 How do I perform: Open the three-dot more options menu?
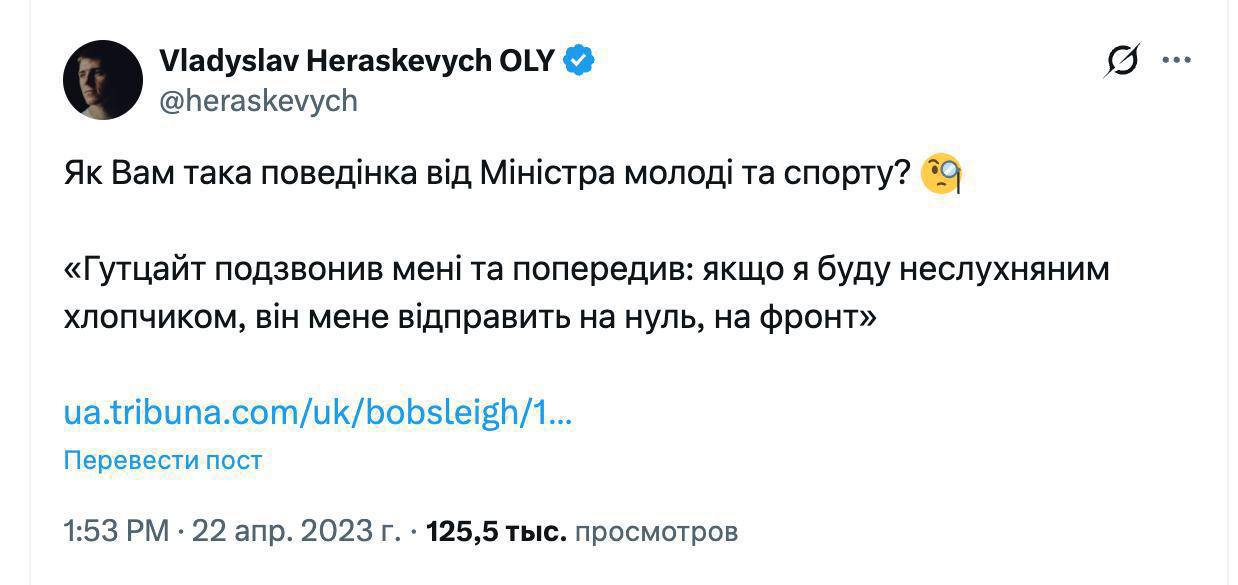tap(1175, 60)
